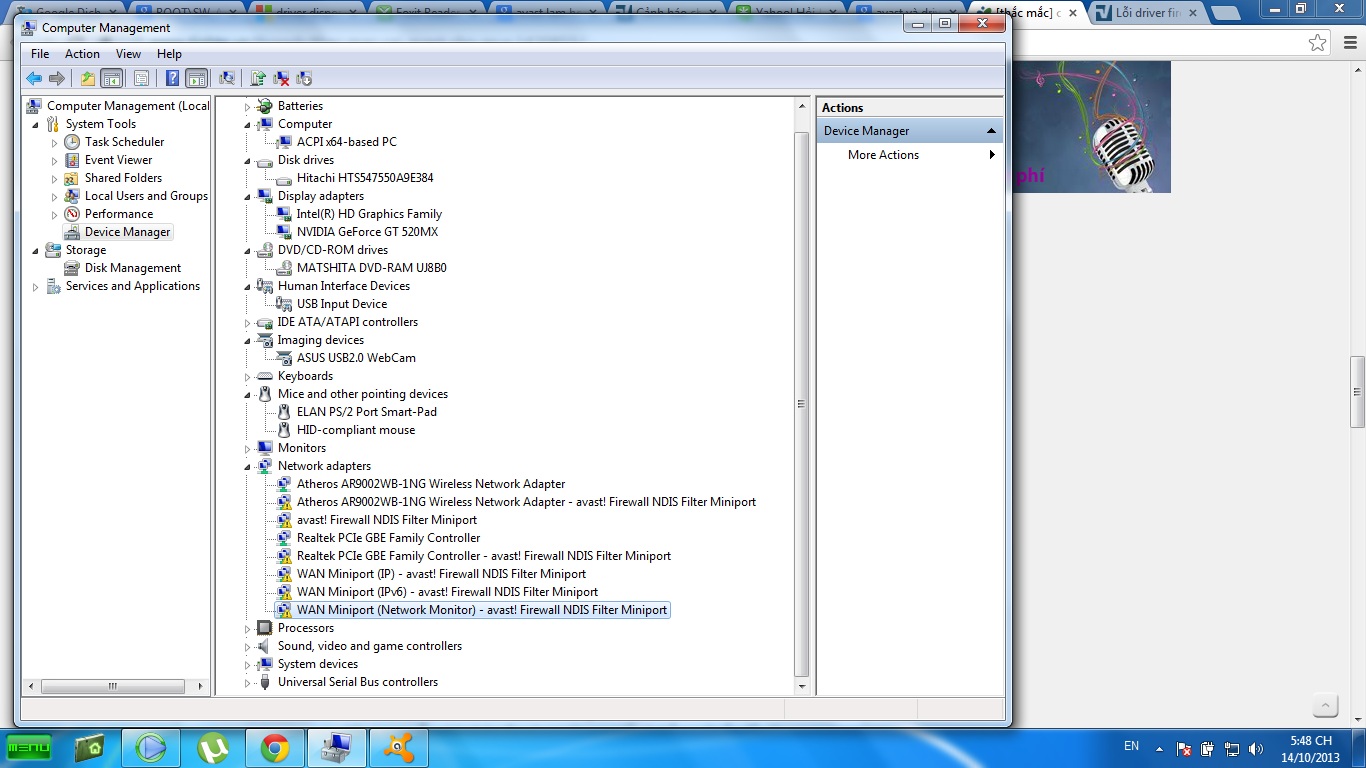Click the ASUS USB2.0 WebCam icon
This screenshot has height=768, width=1366.
pyautogui.click(x=284, y=358)
